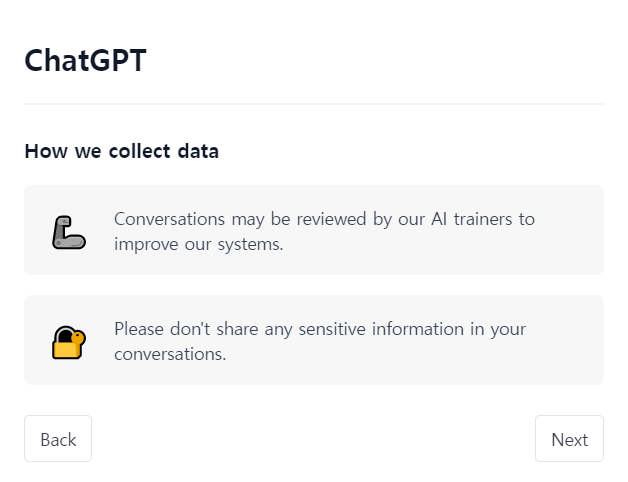Screen dimensions: 628x482
Task: Click the sensitive information warning text
Action: click(x=320, y=341)
